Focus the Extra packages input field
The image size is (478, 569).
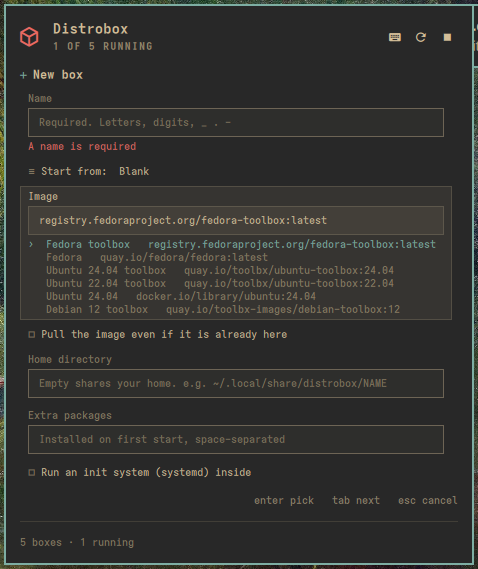pyautogui.click(x=236, y=439)
